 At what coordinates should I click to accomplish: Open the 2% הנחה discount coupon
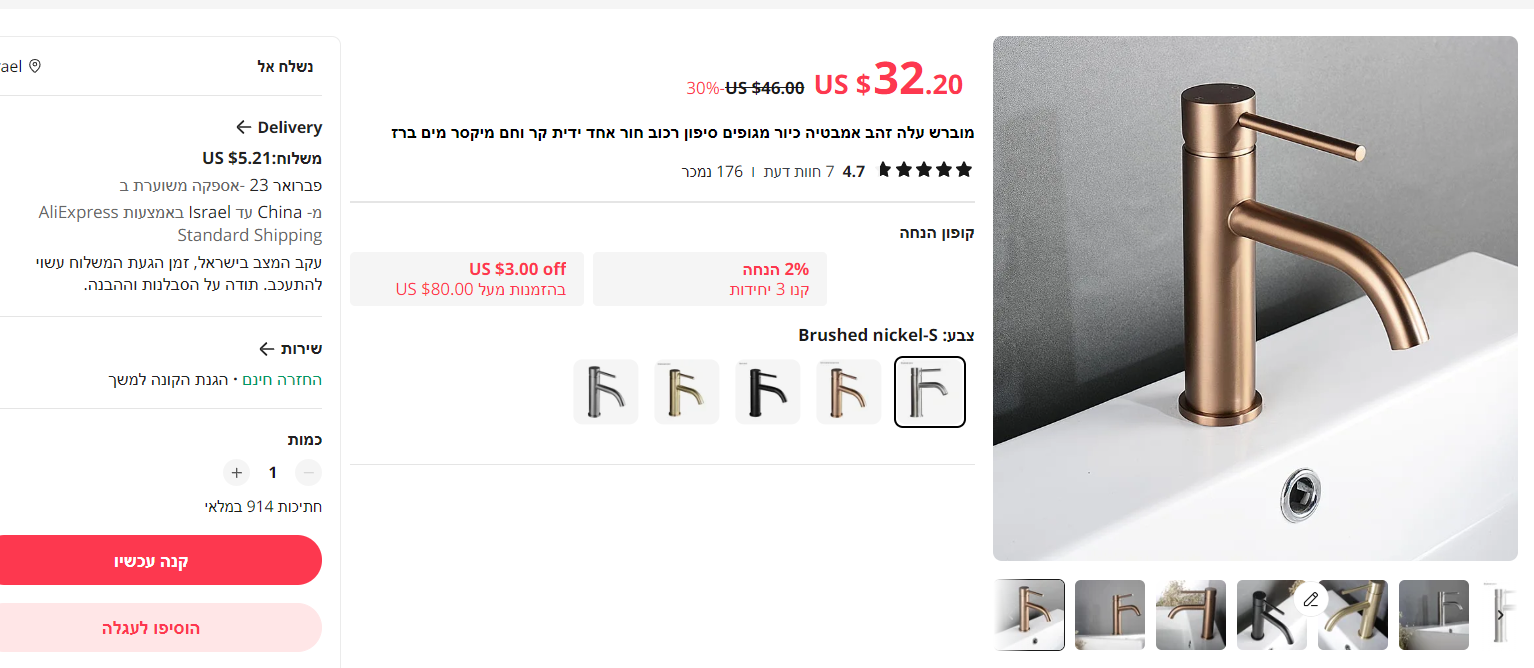point(710,279)
